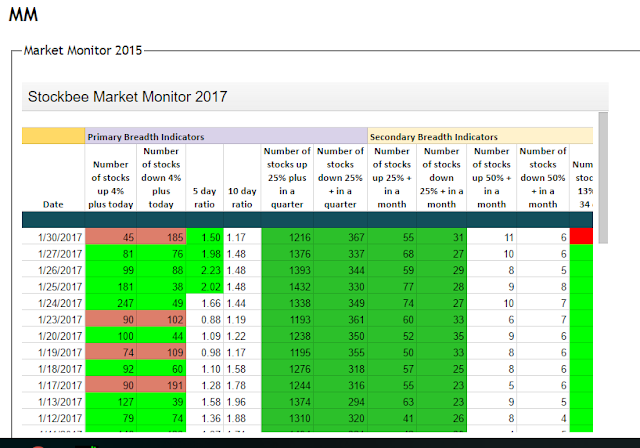Click 'Number of stocks down 50% + in a month' header
Image resolution: width=640 pixels, height=448 pixels.
[x=543, y=177]
